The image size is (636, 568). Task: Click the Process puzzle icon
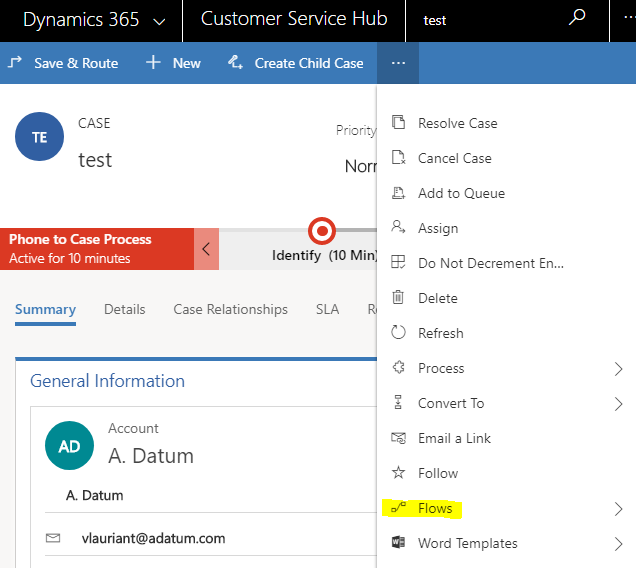coord(398,368)
